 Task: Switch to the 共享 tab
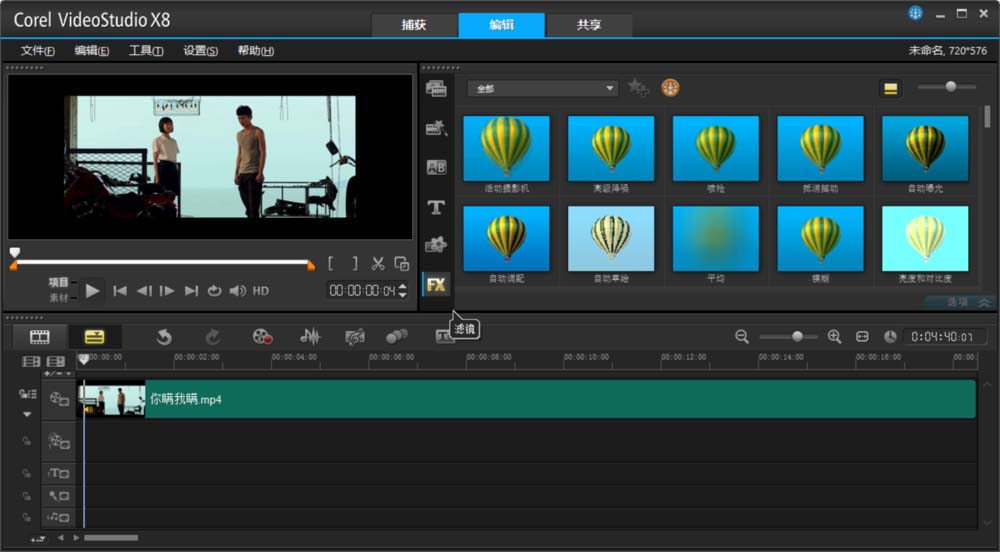click(589, 25)
